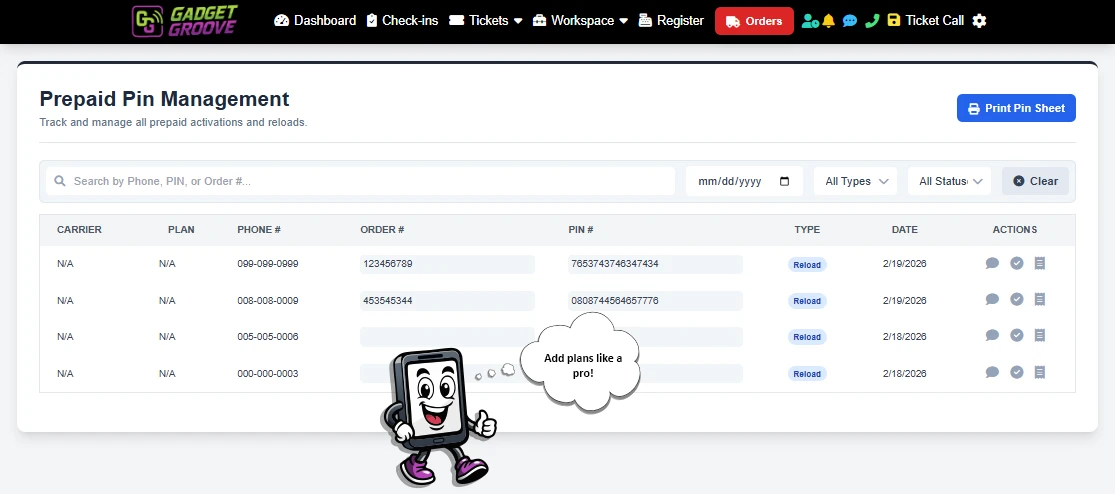This screenshot has width=1115, height=494.
Task: Click the Reload badge for 005-005-0006
Action: [x=807, y=337]
